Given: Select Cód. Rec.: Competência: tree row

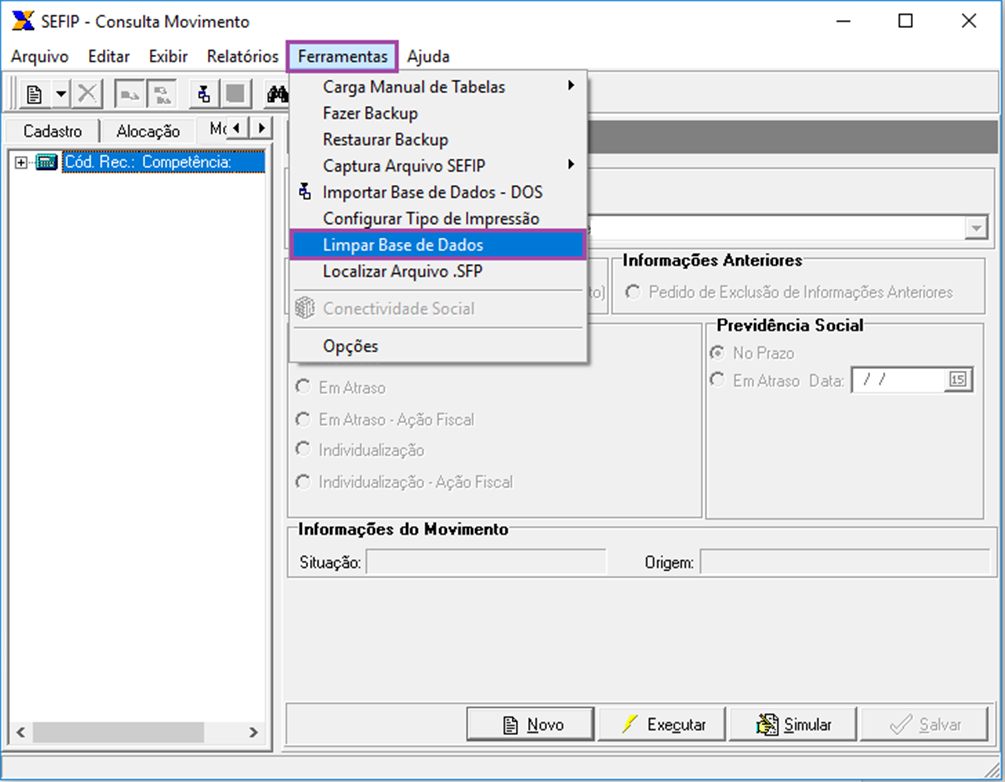Looking at the screenshot, I should tap(163, 162).
